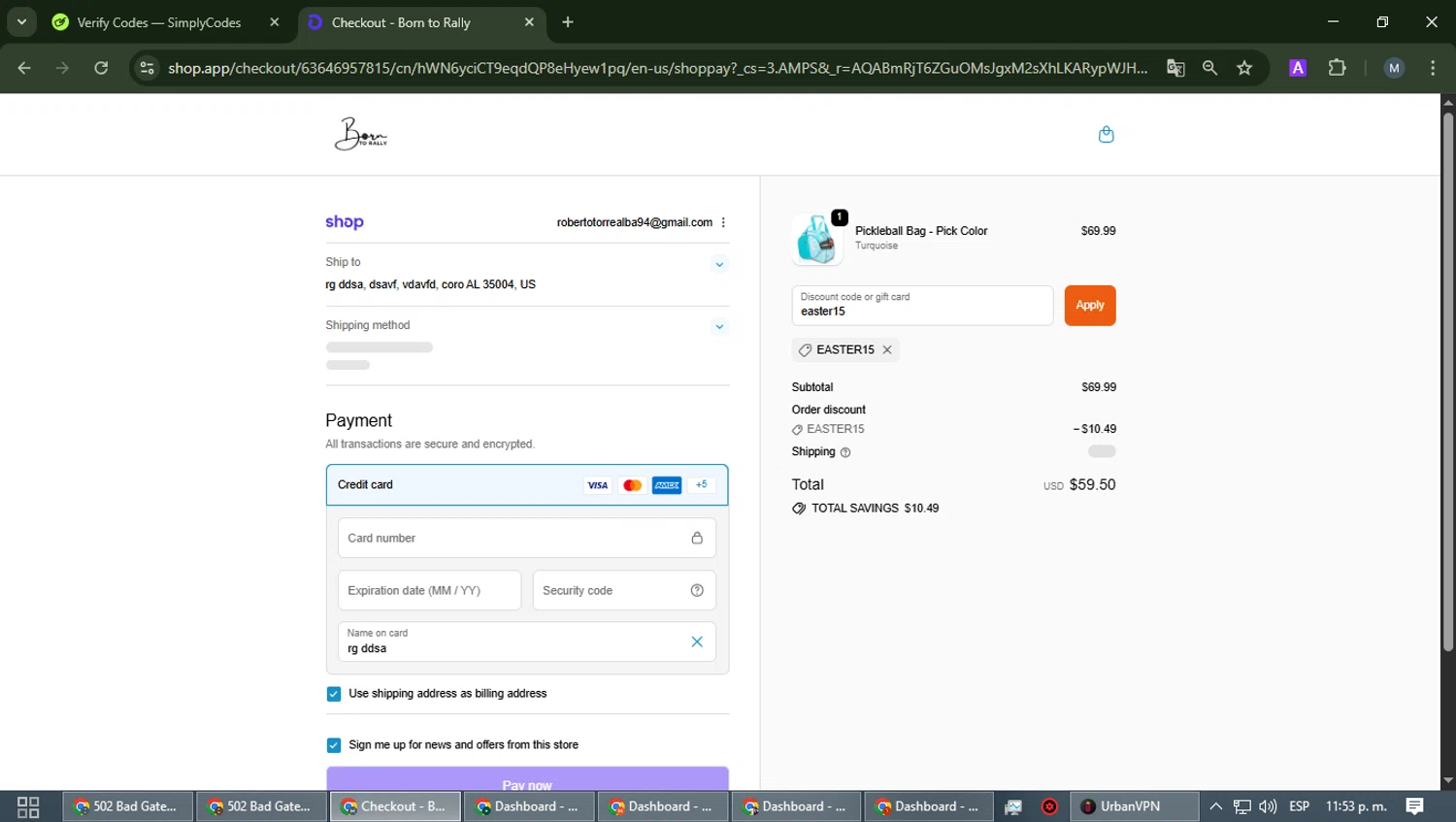Click the Shop Pay logo
The height and width of the screenshot is (822, 1456).
coord(345,222)
